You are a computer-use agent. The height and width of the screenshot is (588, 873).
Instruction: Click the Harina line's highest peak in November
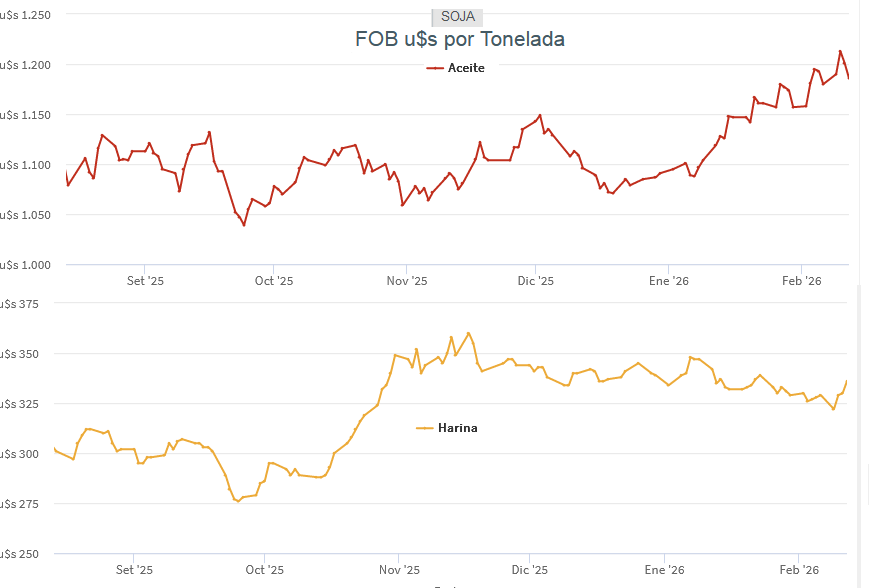(x=469, y=333)
